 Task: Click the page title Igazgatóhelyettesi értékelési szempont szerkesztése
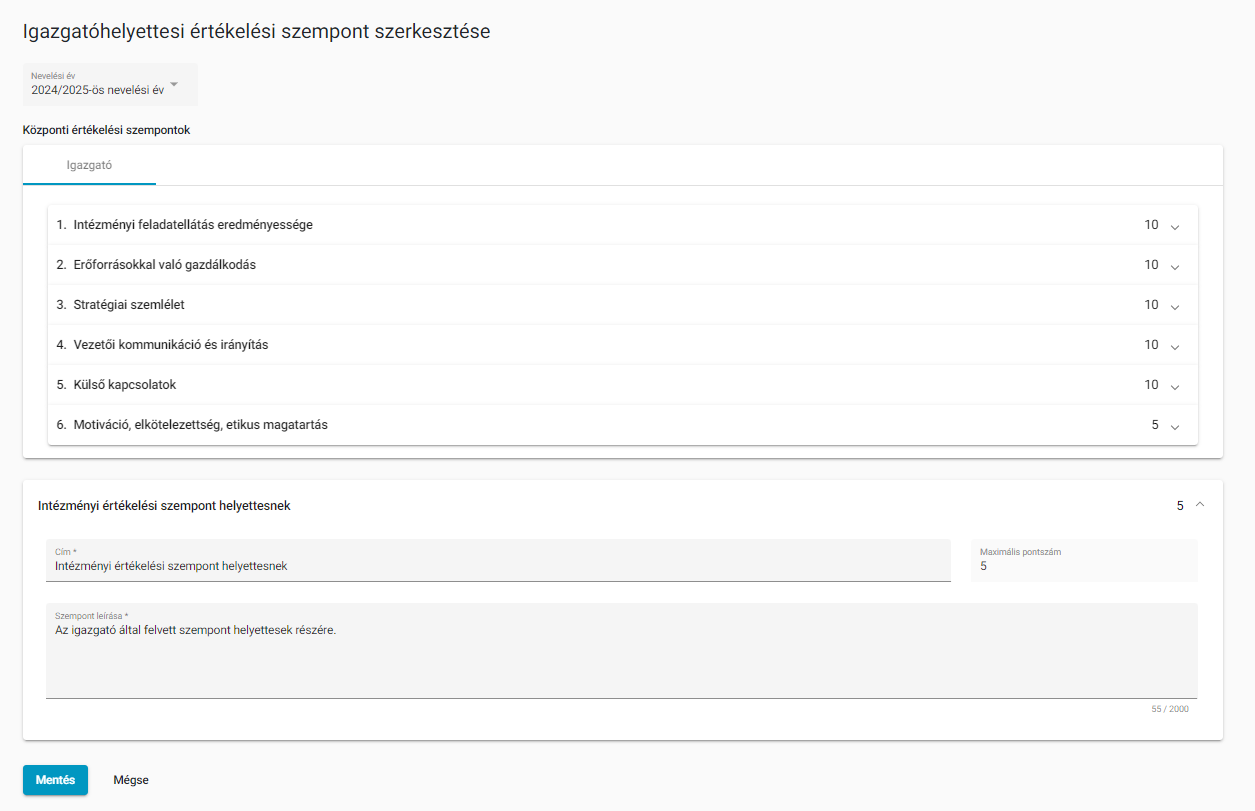tap(257, 32)
